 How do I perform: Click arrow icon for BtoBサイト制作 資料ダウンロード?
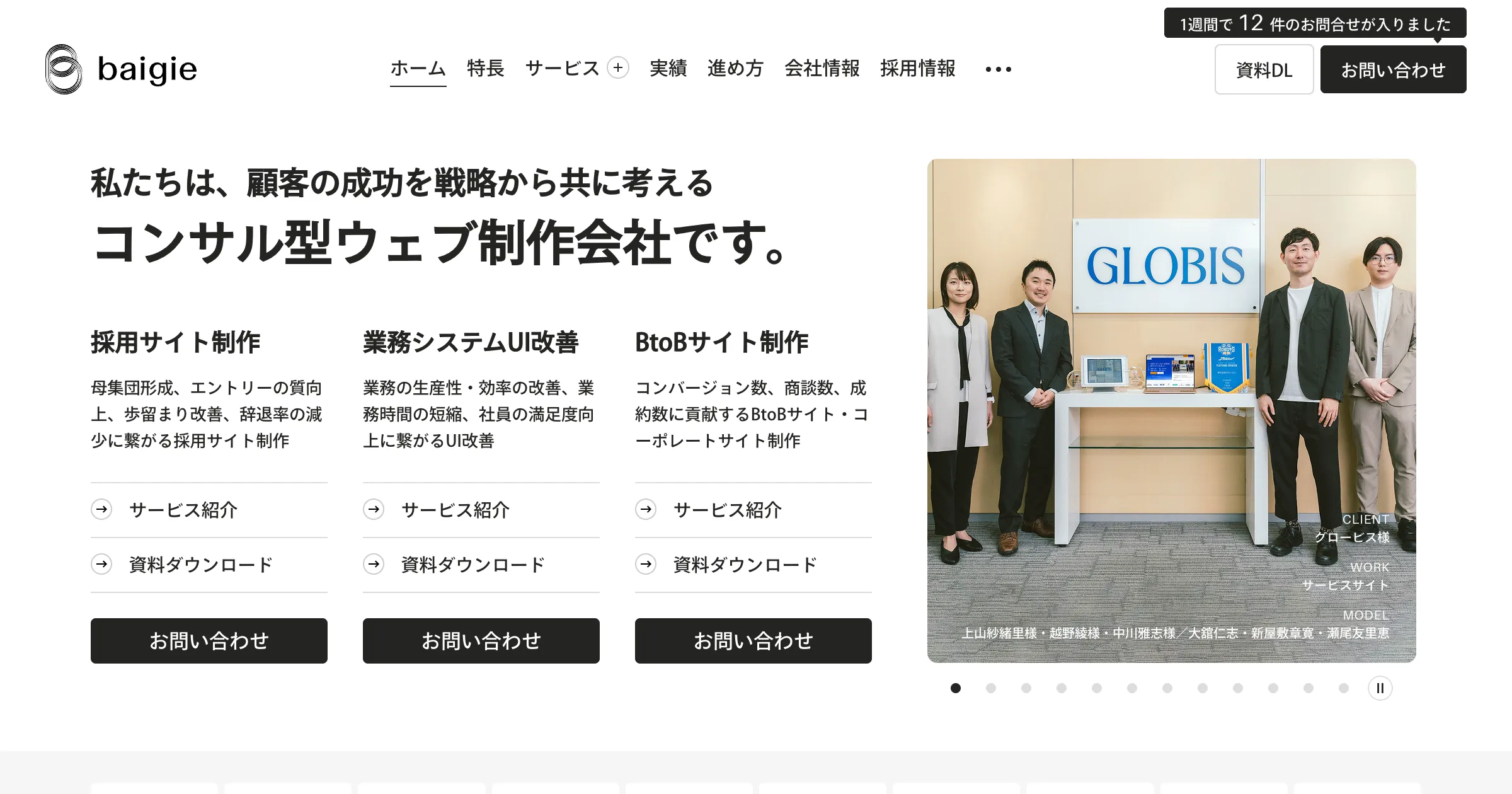[646, 564]
